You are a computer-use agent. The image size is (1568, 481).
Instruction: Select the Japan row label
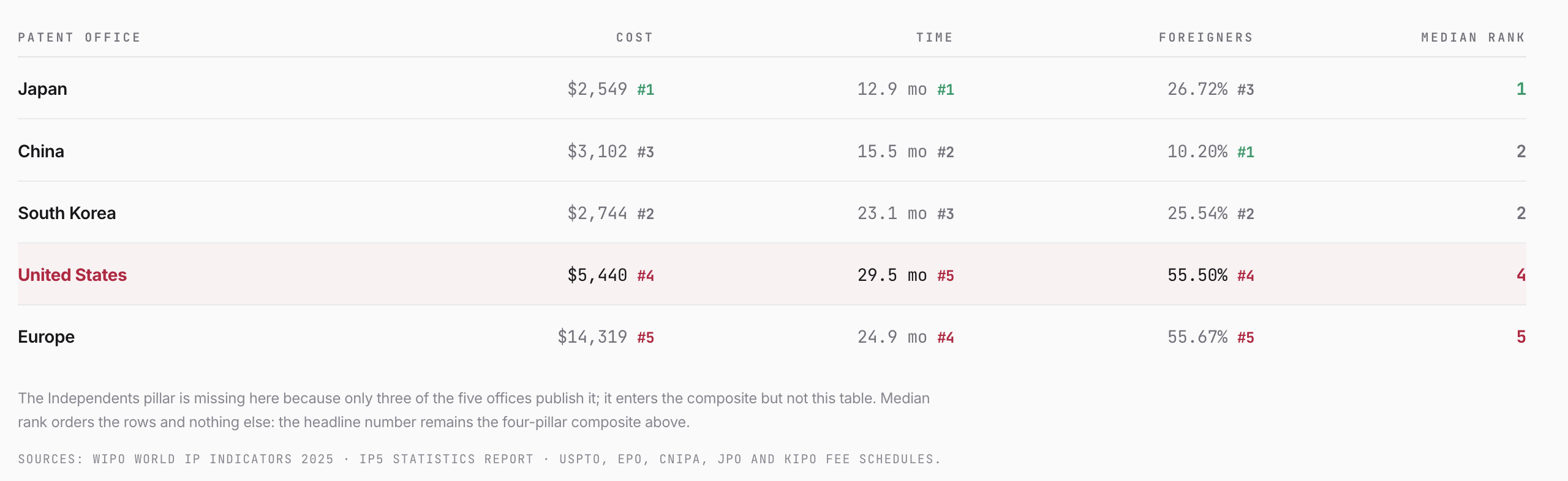42,89
